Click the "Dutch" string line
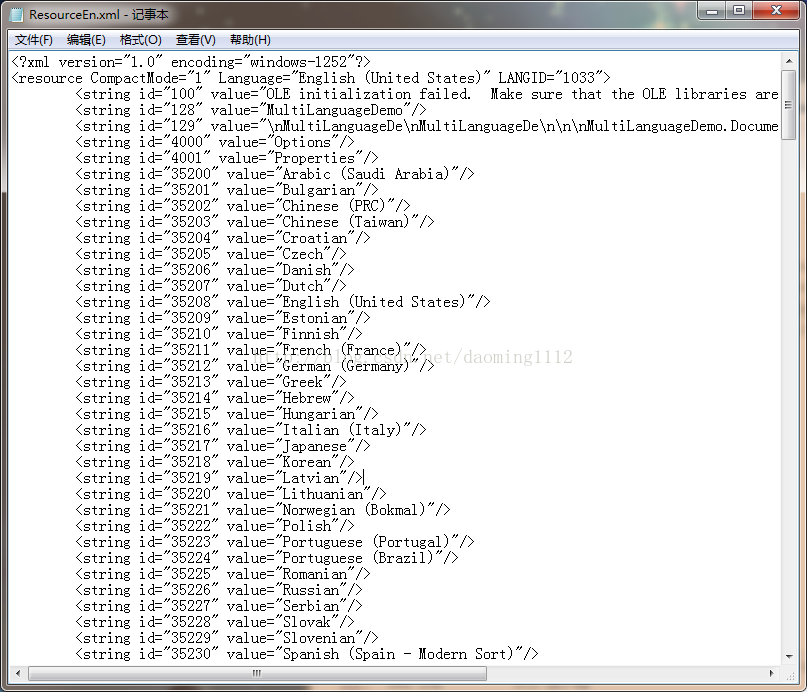Viewport: 807px width, 692px height. tap(211, 286)
